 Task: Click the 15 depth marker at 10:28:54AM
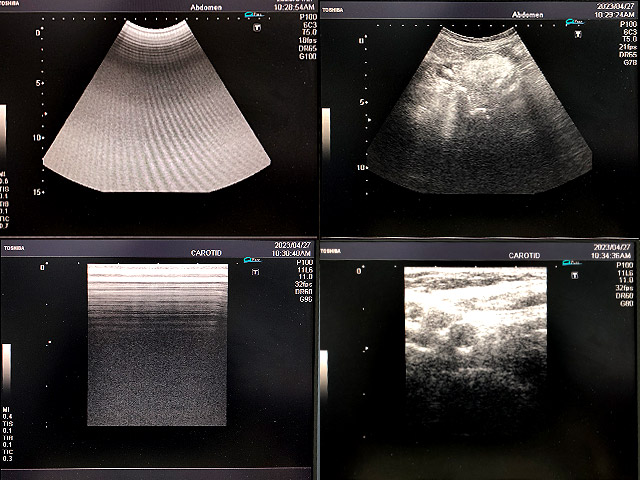coord(38,192)
